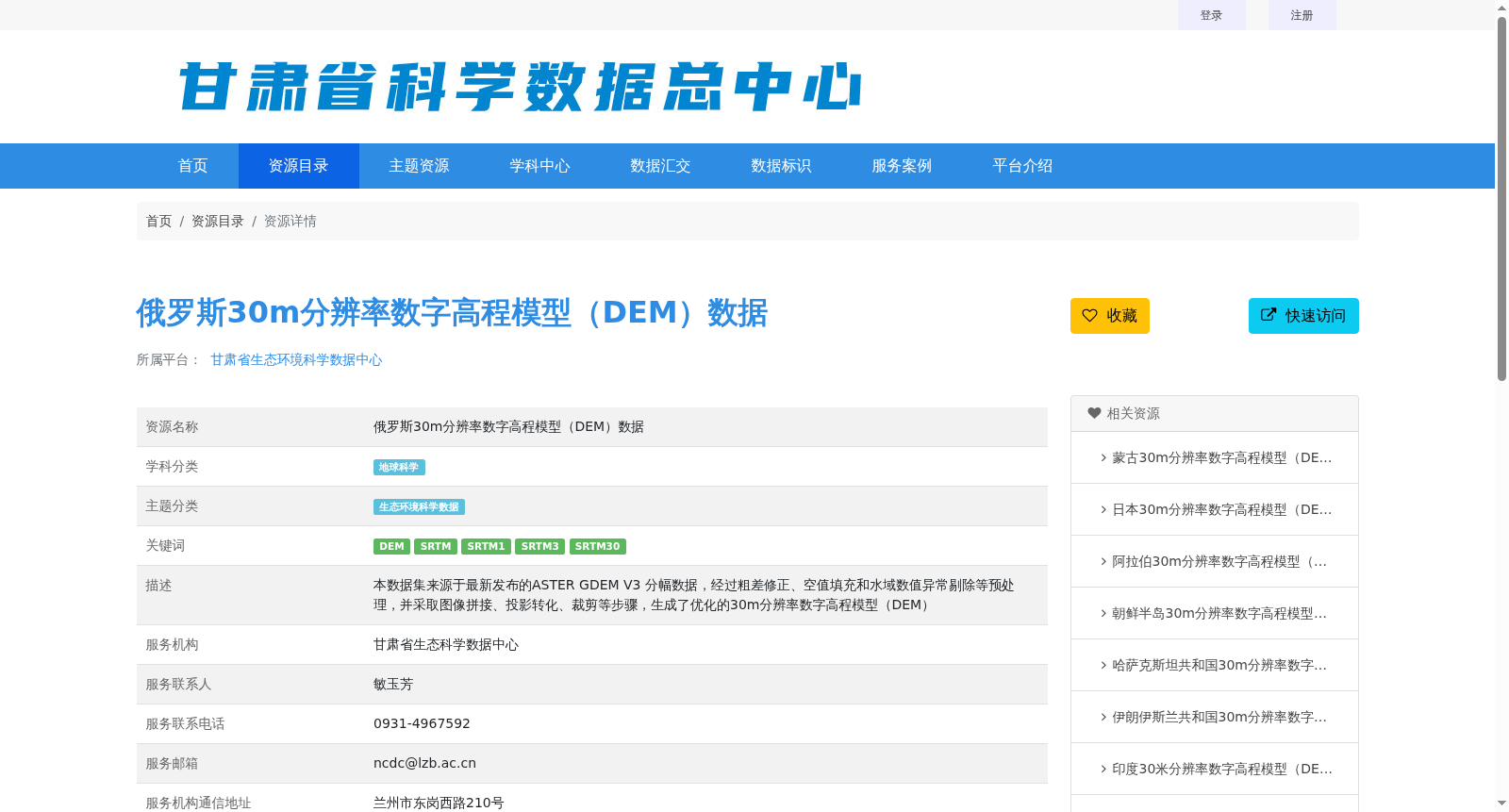1509x812 pixels.
Task: Click the phone number 0931-4967592
Action: click(x=422, y=723)
